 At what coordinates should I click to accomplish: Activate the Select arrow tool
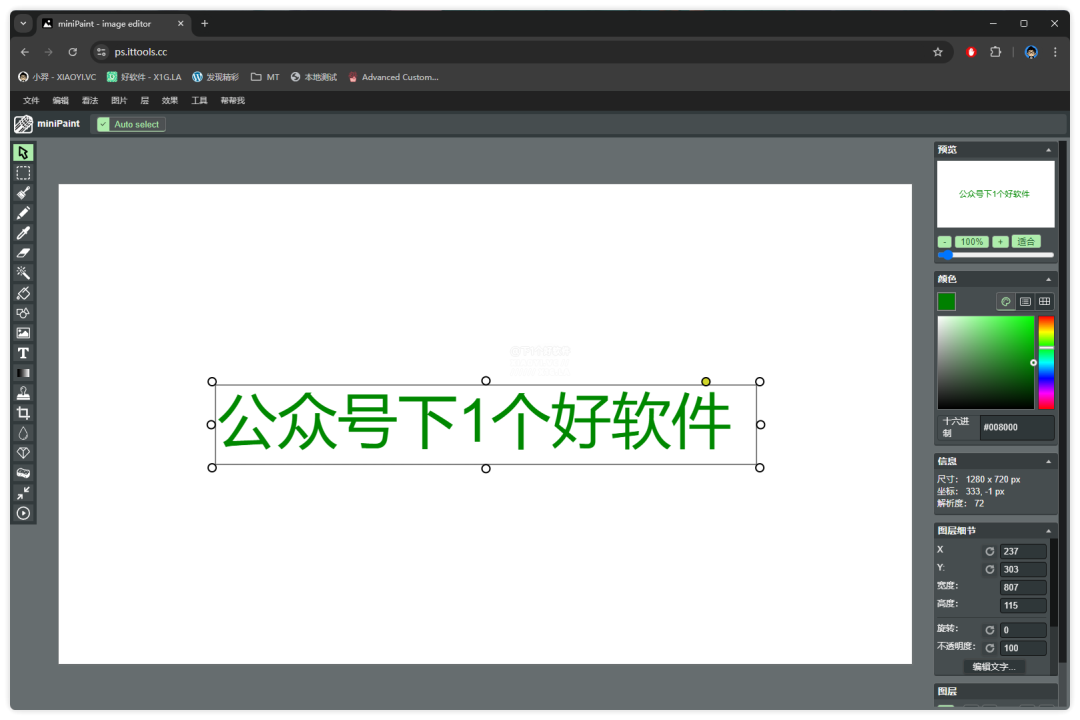click(23, 152)
